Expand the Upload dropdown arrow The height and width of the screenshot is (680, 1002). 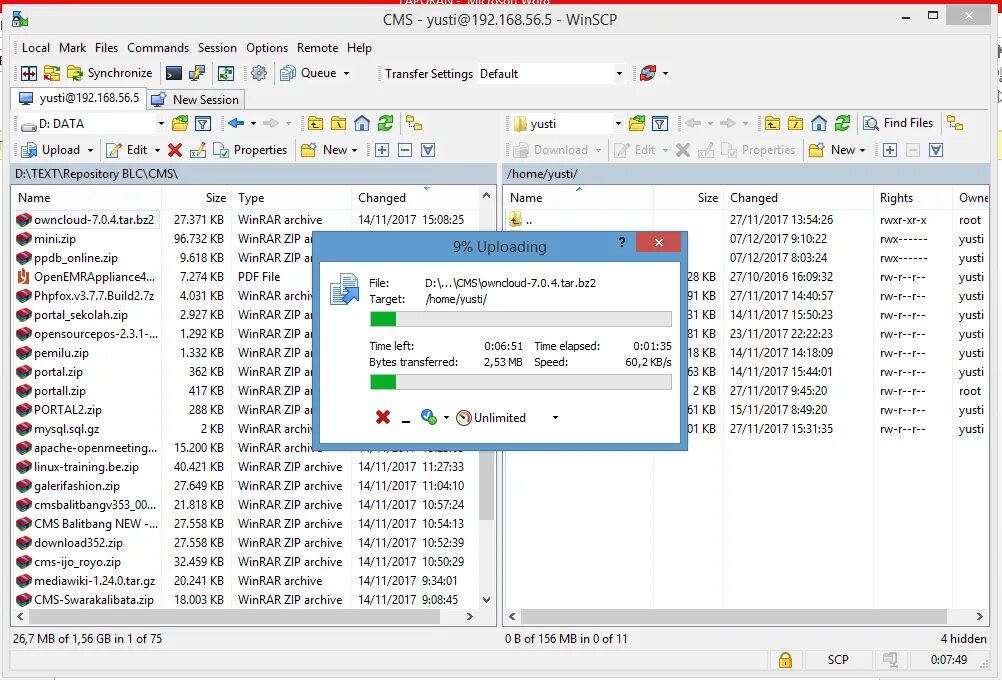tap(90, 150)
